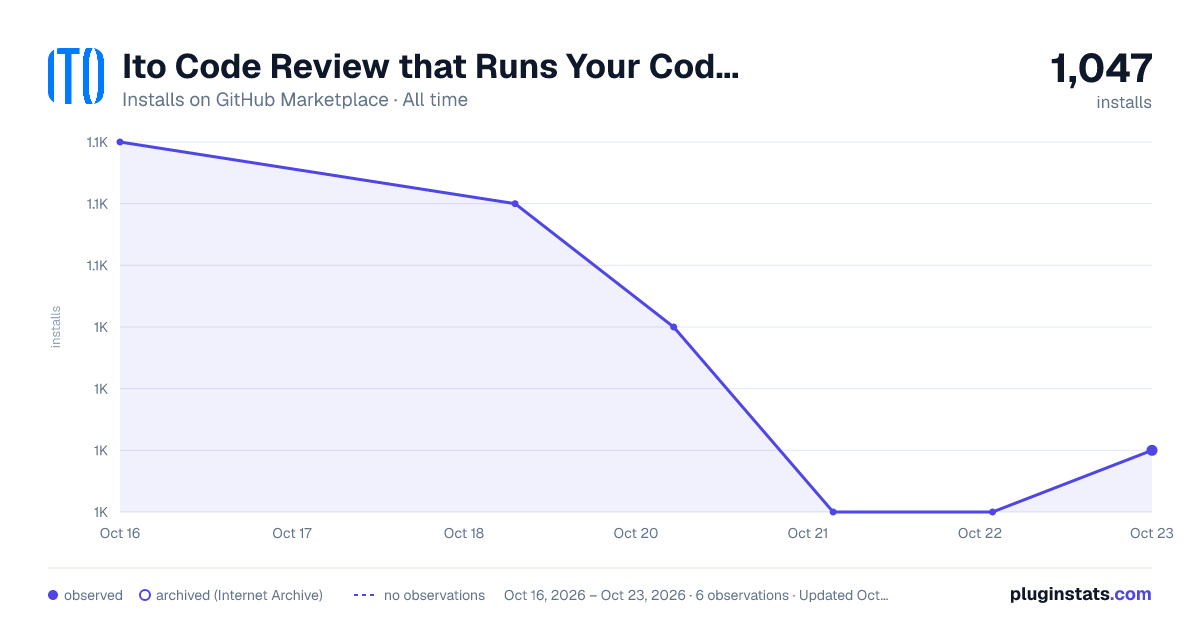
Task: Click the date range '6 observations' footer text
Action: click(696, 595)
